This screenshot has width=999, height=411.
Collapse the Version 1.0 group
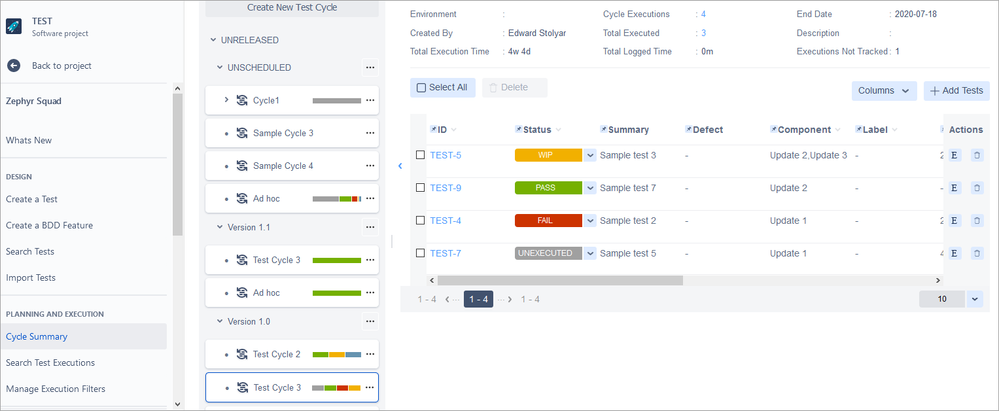220,322
